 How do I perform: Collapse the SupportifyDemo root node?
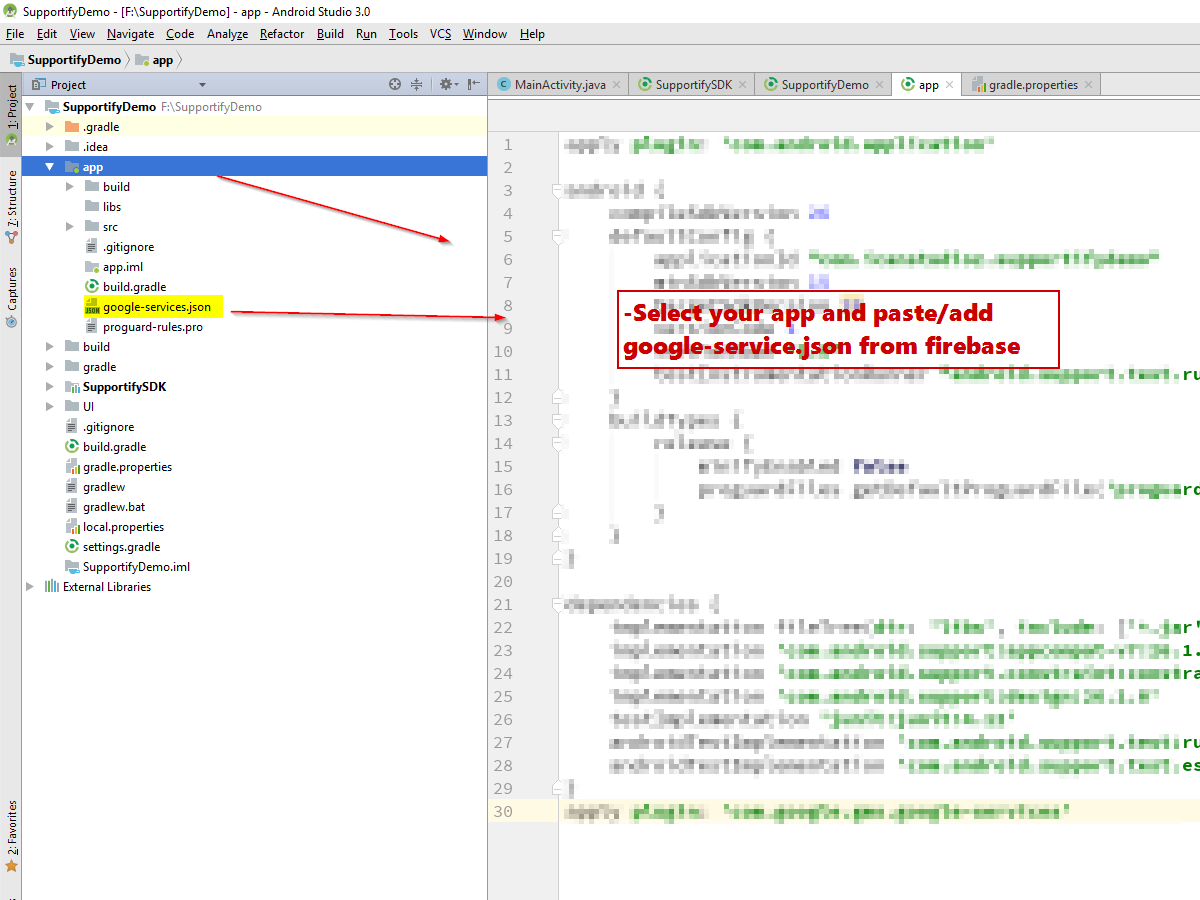pyautogui.click(x=29, y=107)
